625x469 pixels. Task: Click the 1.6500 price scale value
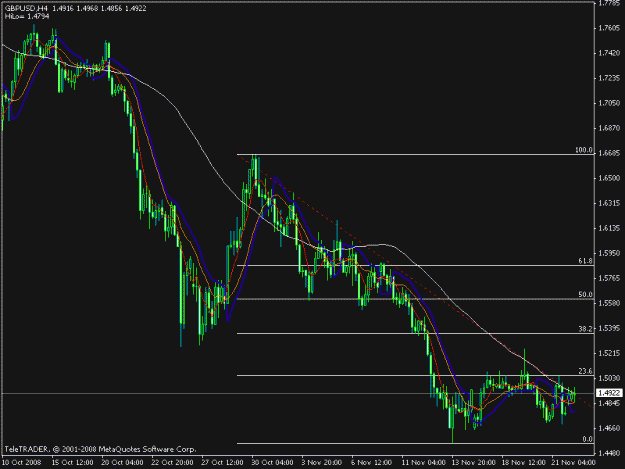[609, 178]
